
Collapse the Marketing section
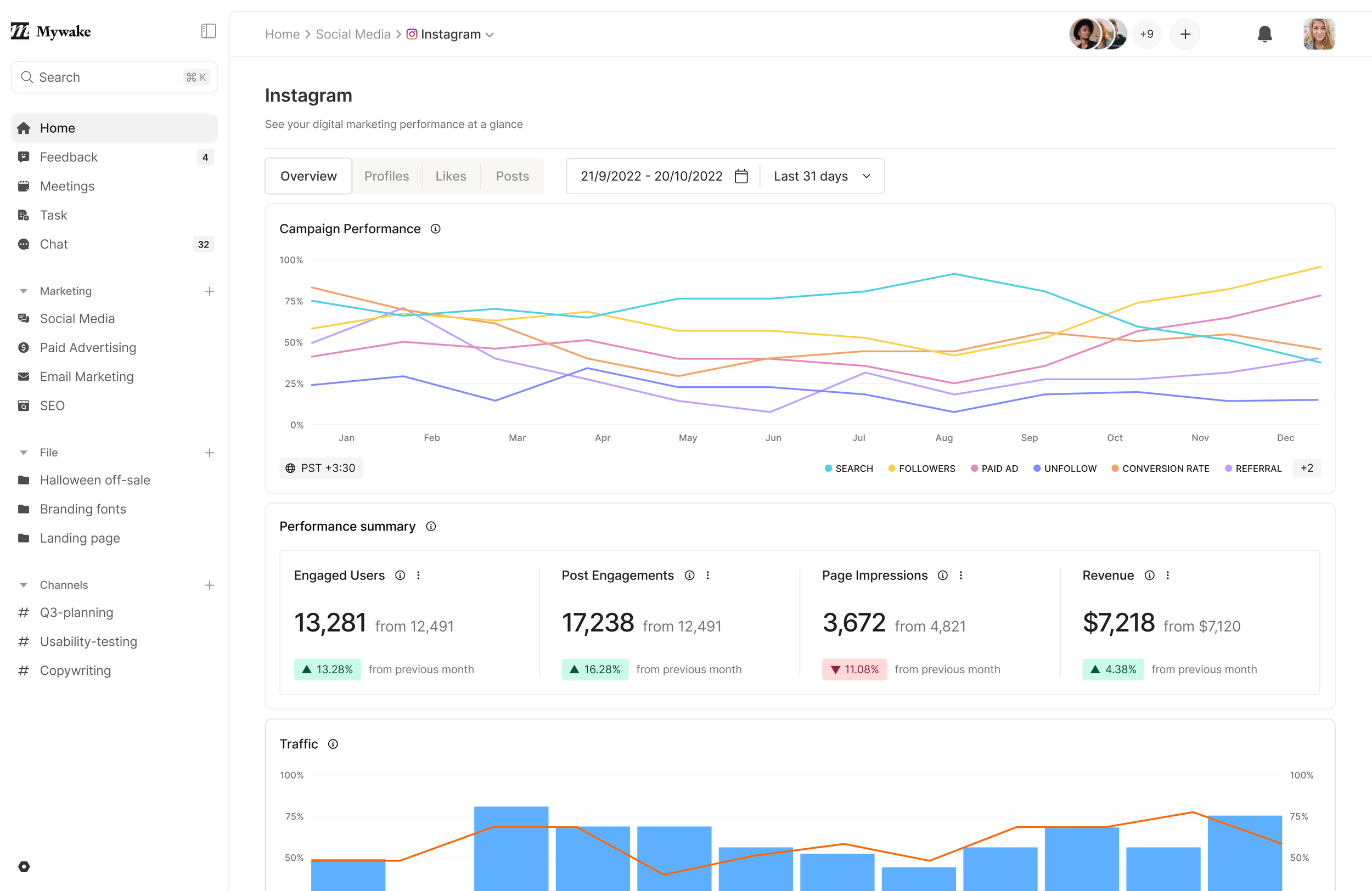(24, 291)
